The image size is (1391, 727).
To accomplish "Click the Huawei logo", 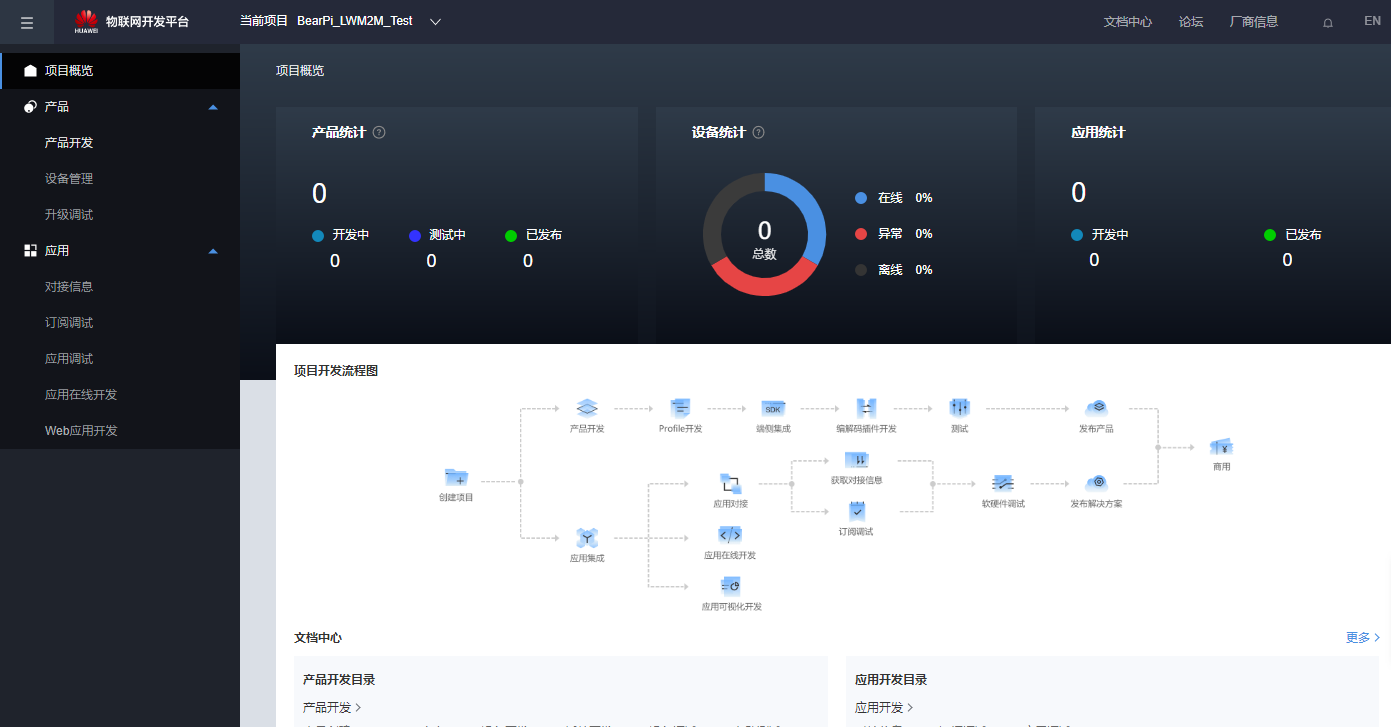I will [x=86, y=21].
